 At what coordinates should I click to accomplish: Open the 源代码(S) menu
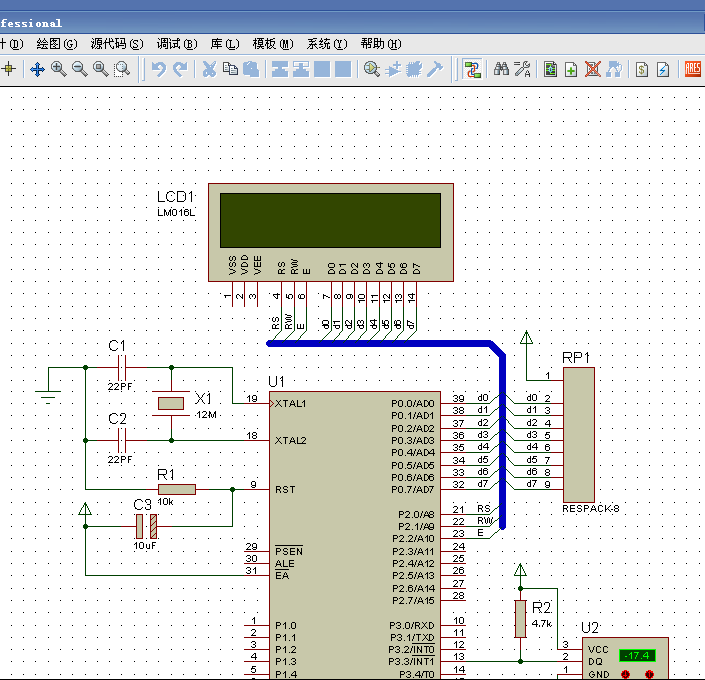[x=117, y=44]
